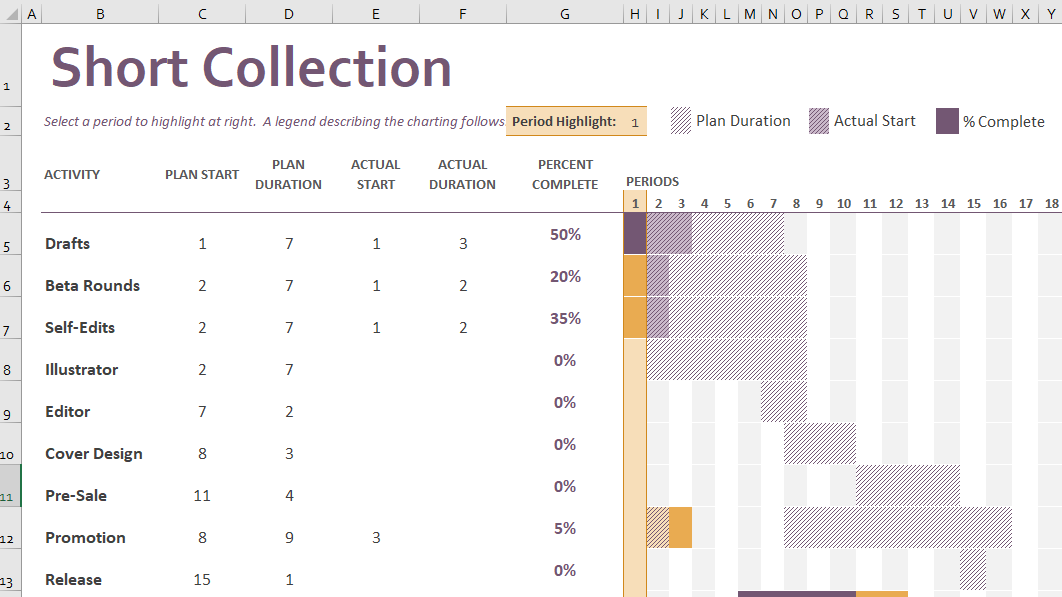
Task: Select row 11 header
Action: tap(10, 486)
